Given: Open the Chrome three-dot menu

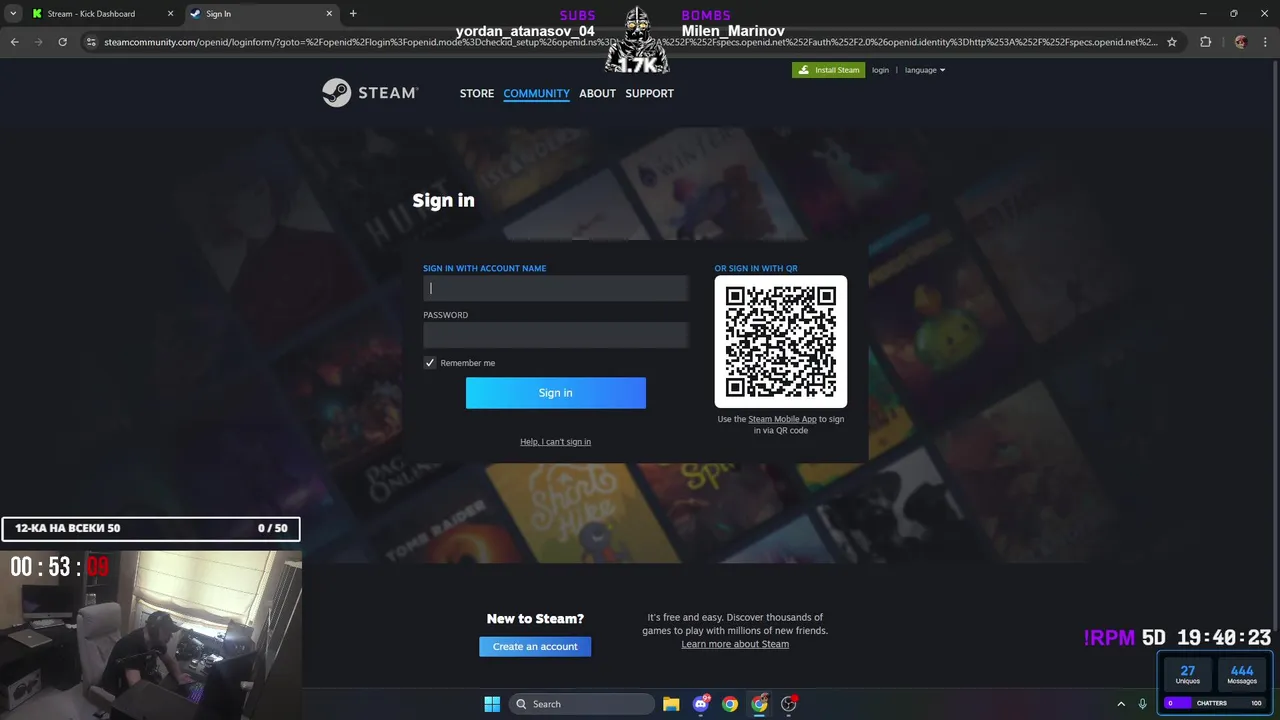Looking at the screenshot, I should coord(1265,42).
